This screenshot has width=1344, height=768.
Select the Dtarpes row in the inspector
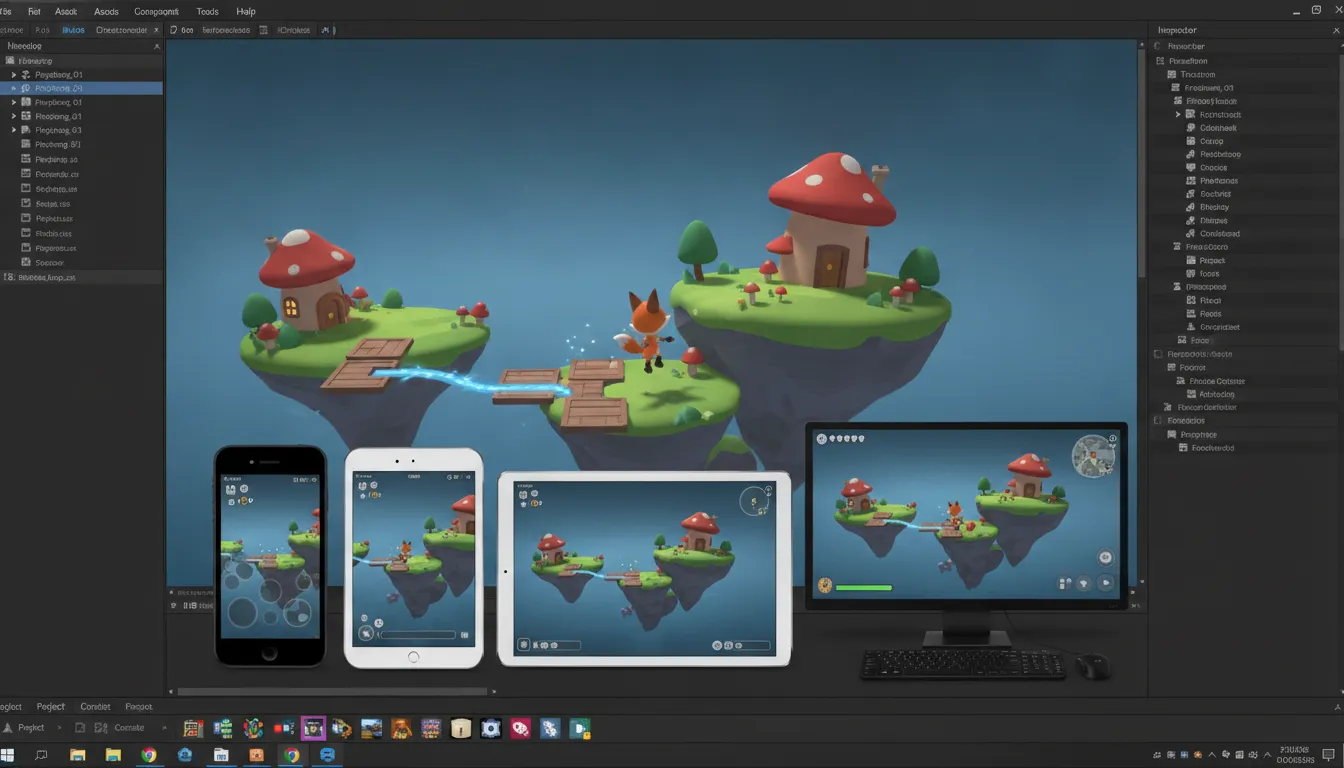(1213, 220)
